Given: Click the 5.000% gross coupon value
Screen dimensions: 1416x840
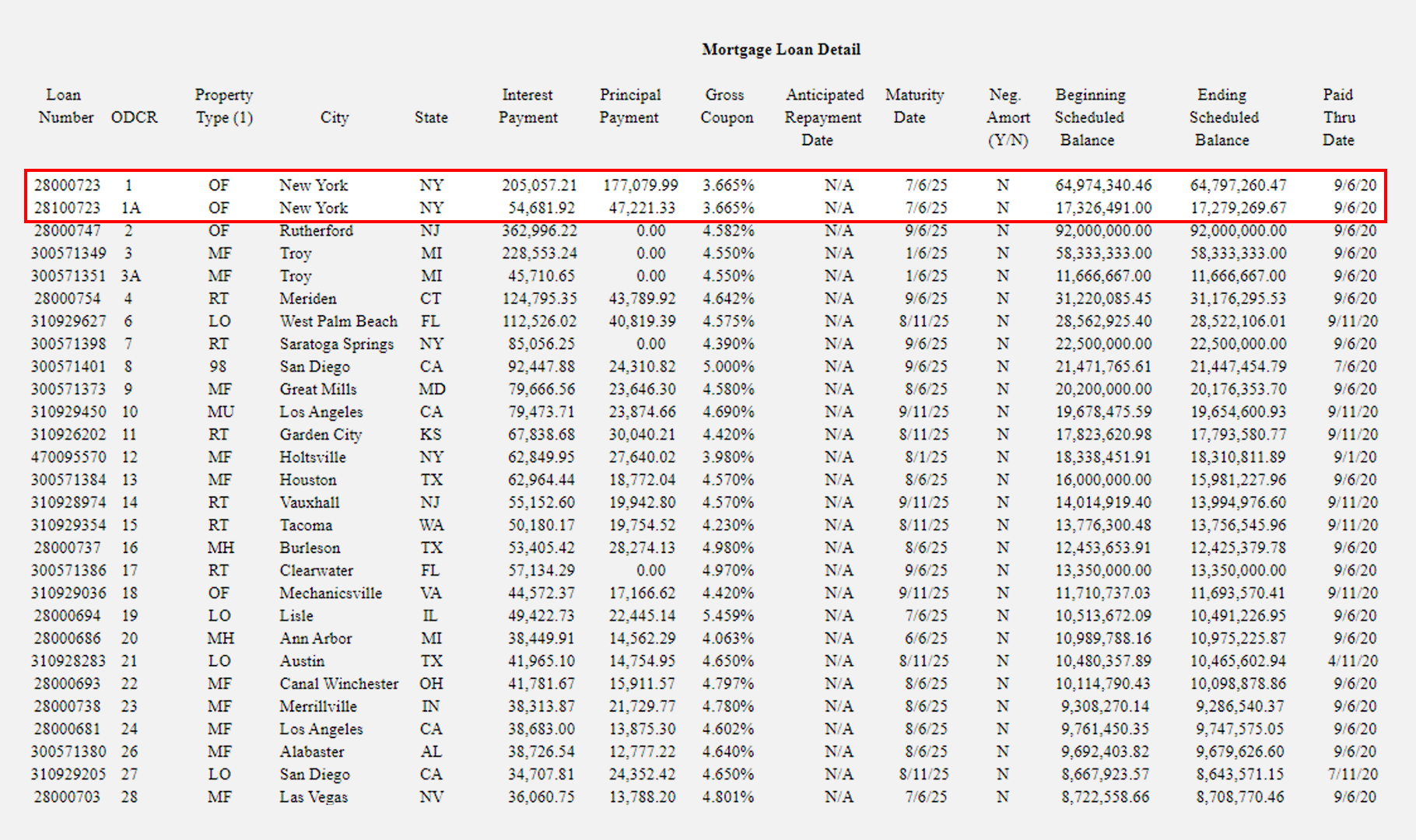Looking at the screenshot, I should [x=727, y=366].
